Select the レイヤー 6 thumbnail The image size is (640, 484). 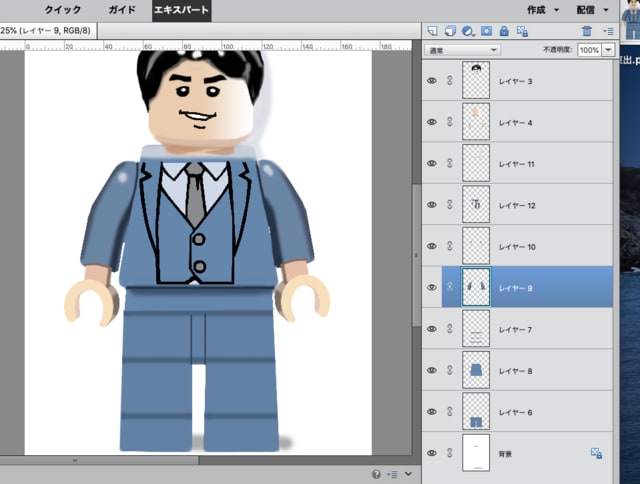[x=476, y=411]
